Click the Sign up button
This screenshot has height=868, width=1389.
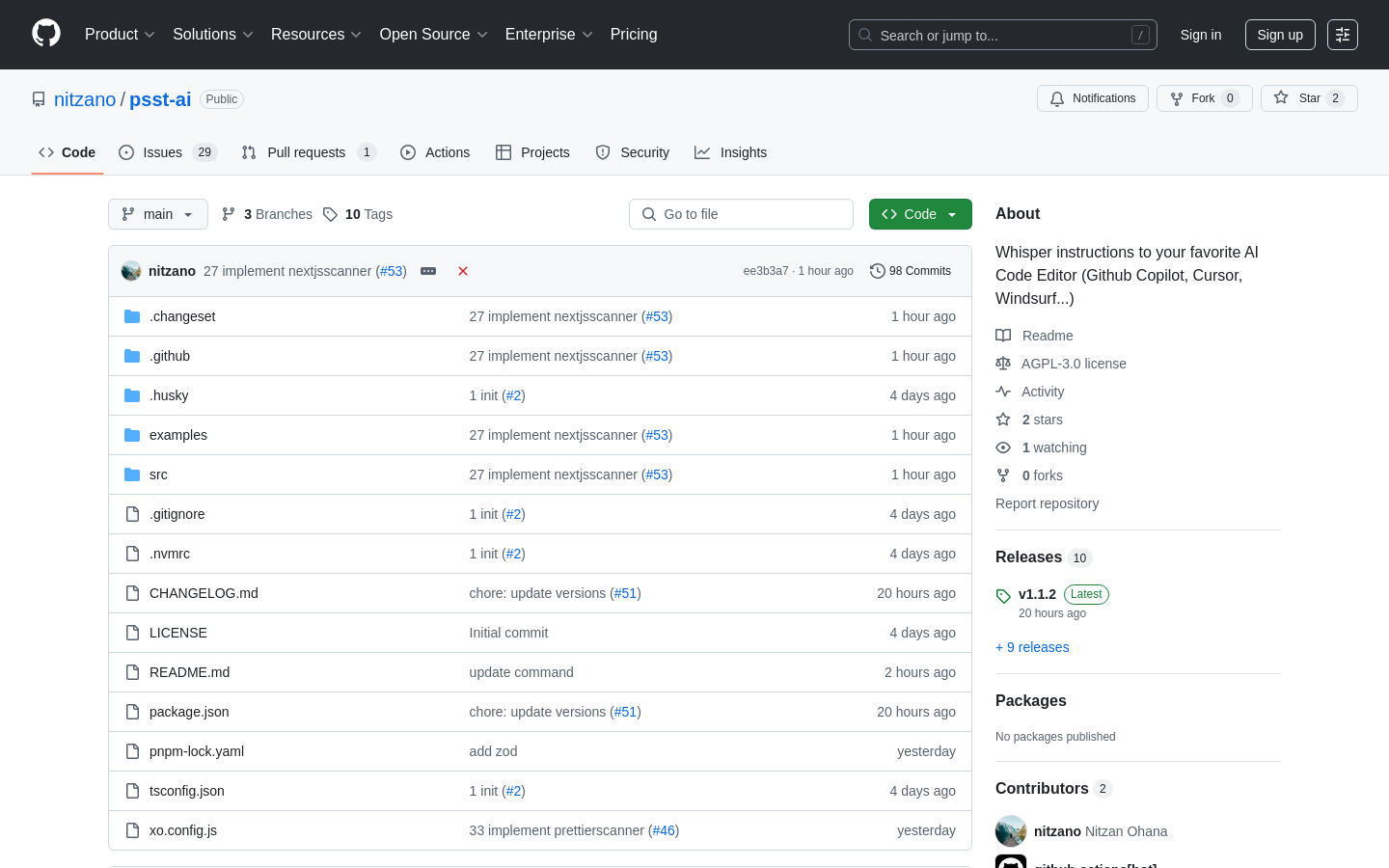(1280, 35)
